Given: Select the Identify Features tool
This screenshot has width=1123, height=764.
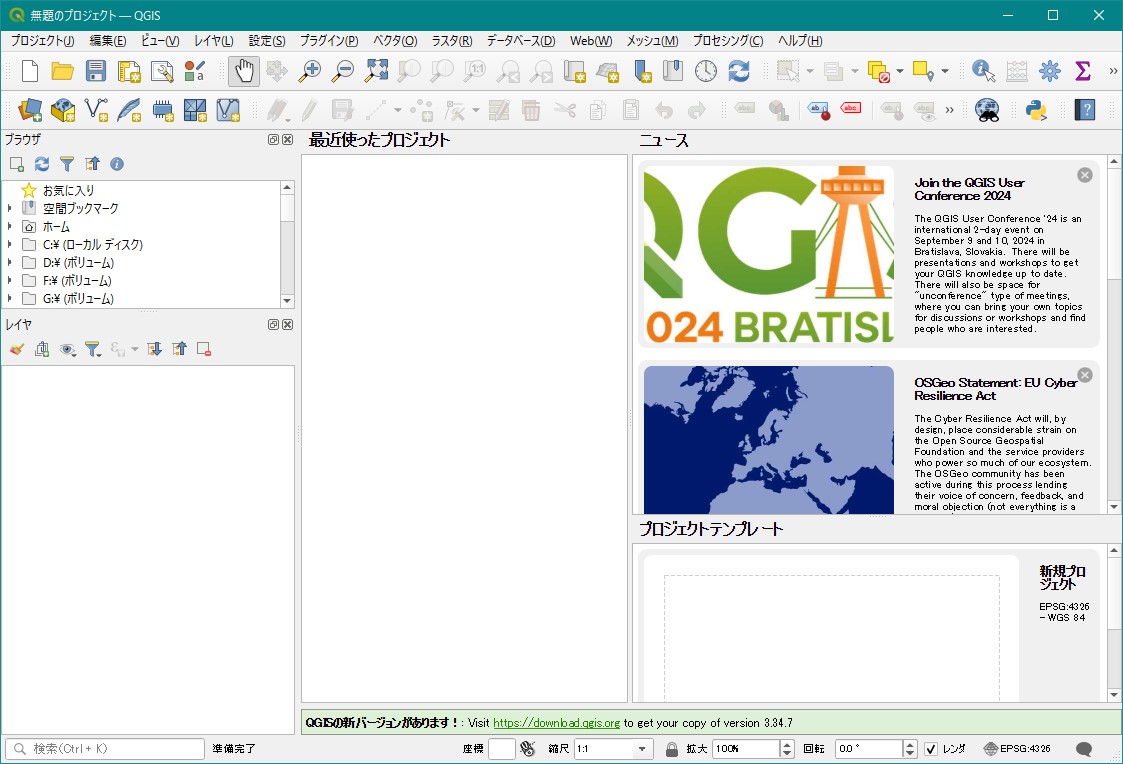Looking at the screenshot, I should (x=983, y=71).
